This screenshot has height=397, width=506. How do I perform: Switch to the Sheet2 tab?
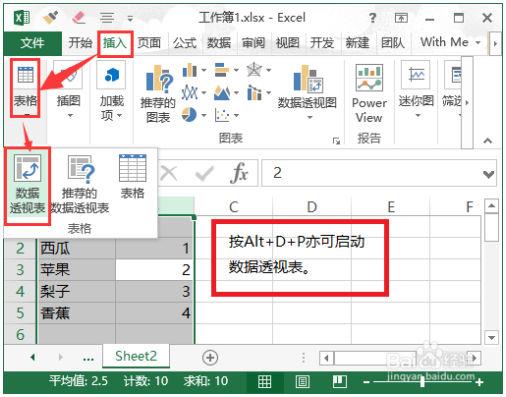[136, 356]
